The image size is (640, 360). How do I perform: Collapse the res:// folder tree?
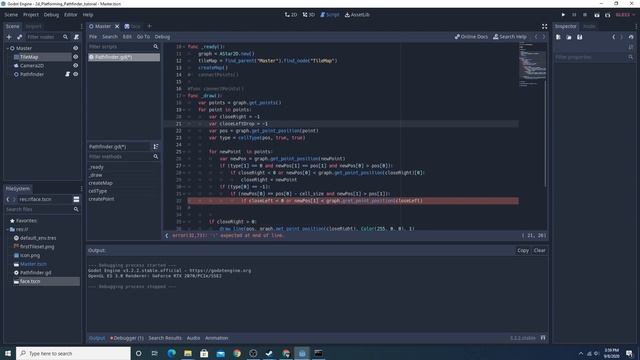(x=8, y=229)
